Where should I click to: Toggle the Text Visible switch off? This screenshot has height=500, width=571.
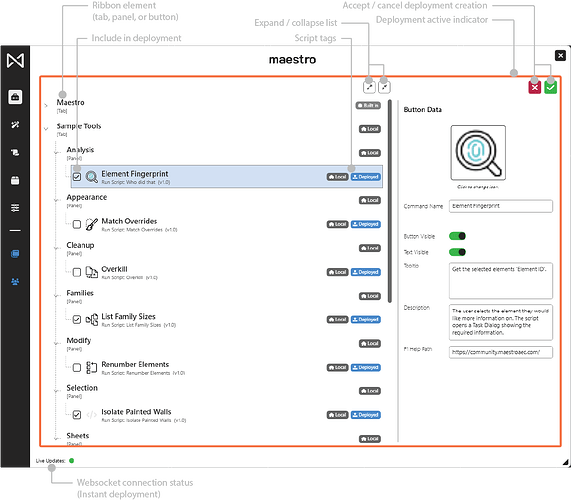pyautogui.click(x=457, y=252)
